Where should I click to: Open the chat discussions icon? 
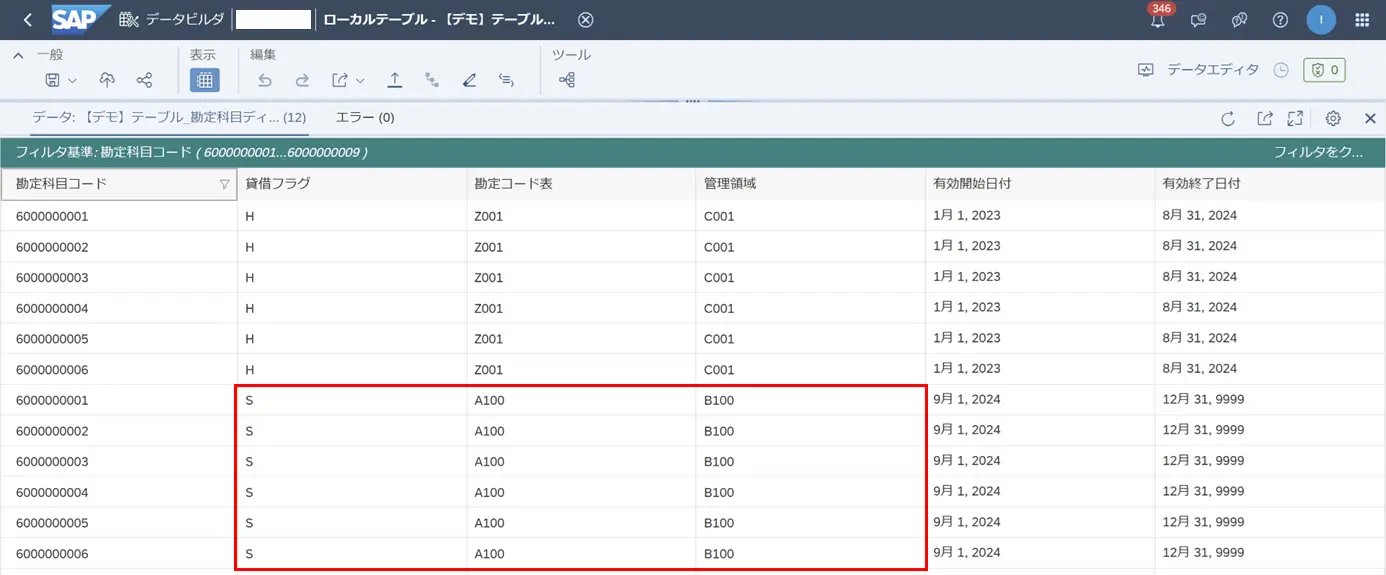(x=1199, y=20)
